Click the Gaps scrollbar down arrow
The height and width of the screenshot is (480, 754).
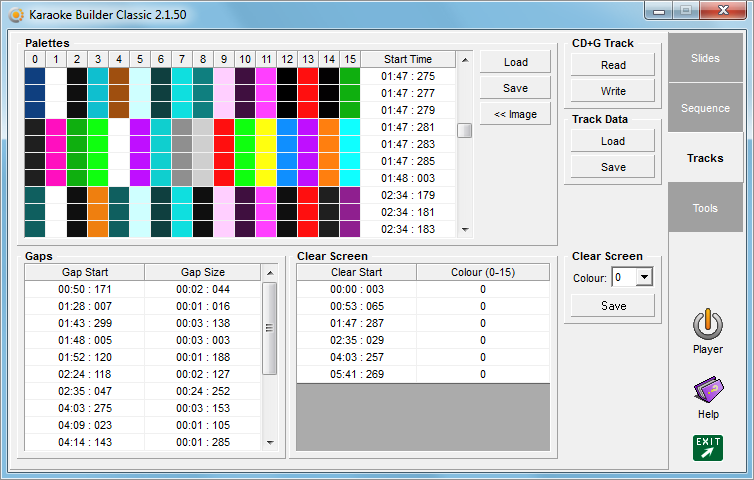pos(270,442)
